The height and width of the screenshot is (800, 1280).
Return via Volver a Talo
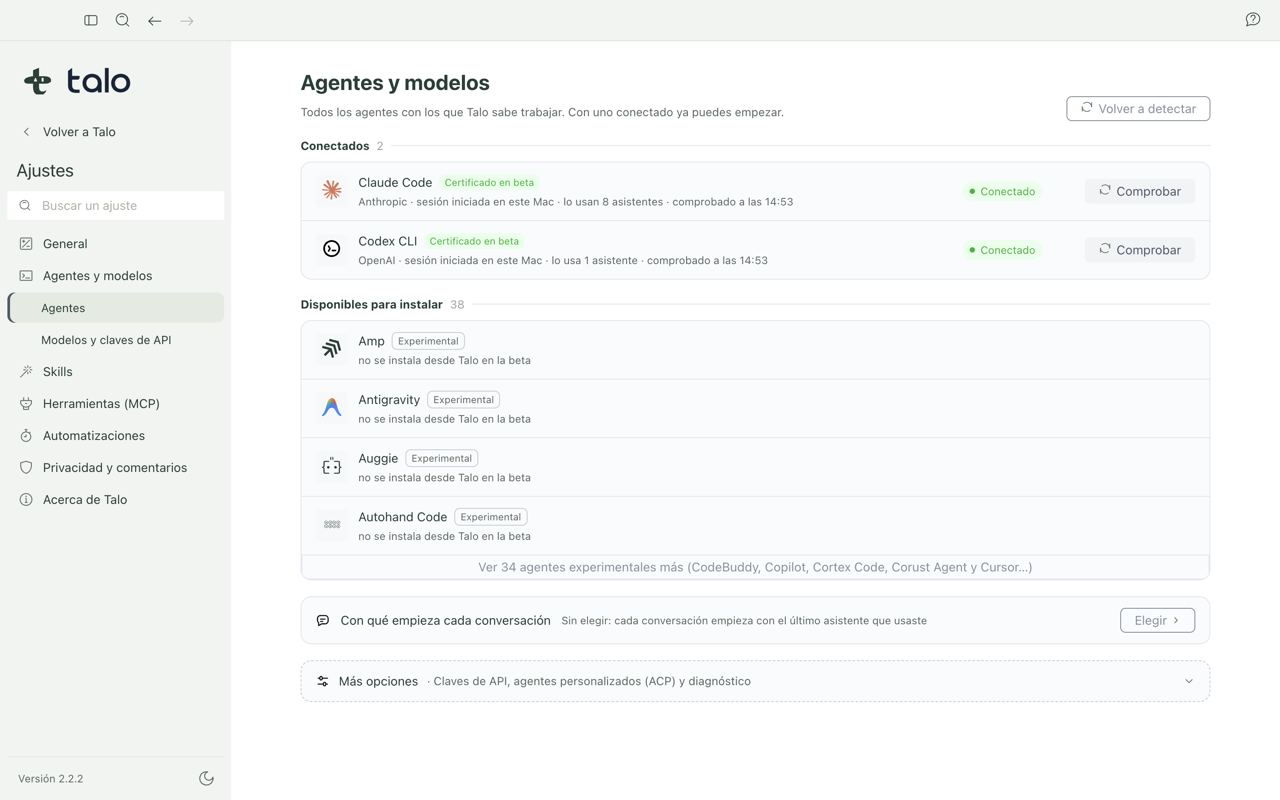pyautogui.click(x=69, y=132)
